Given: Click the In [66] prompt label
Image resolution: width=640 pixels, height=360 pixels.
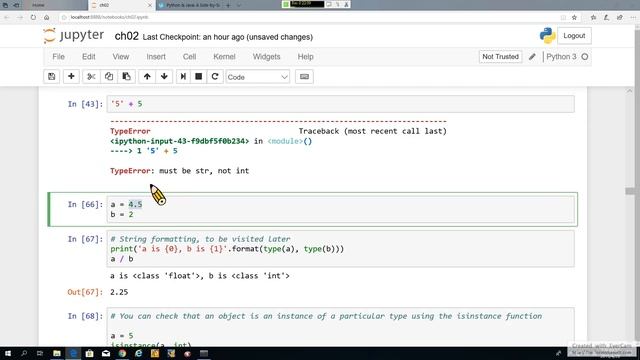Looking at the screenshot, I should [x=85, y=204].
